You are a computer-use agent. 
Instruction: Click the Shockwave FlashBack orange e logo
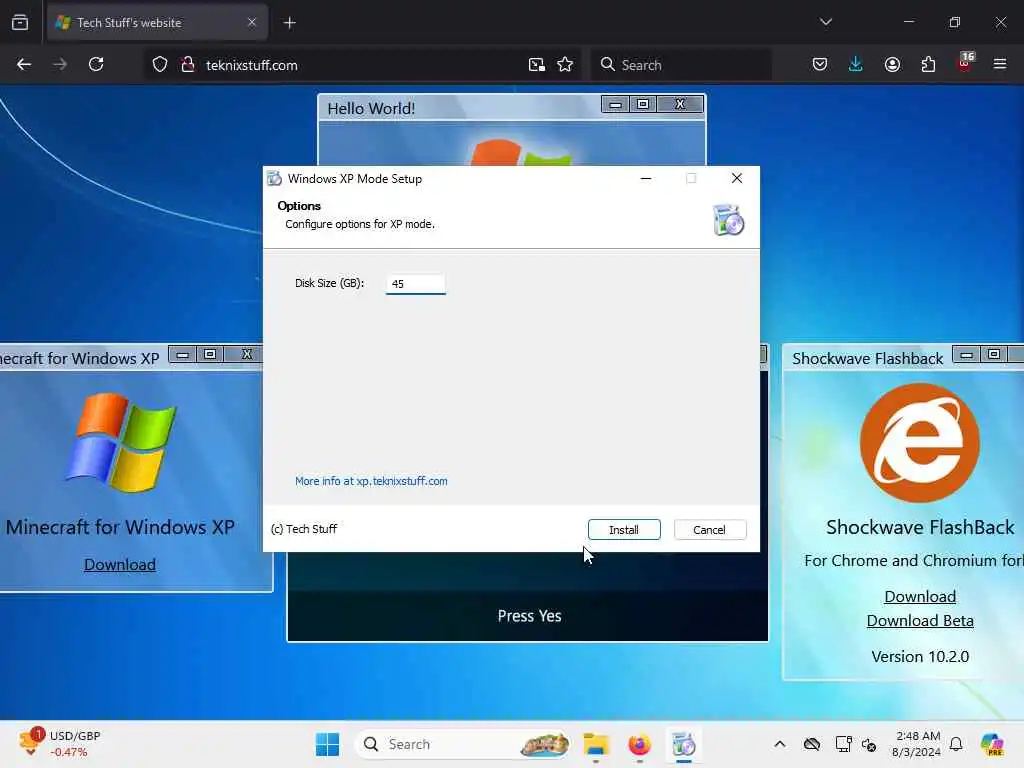click(920, 443)
